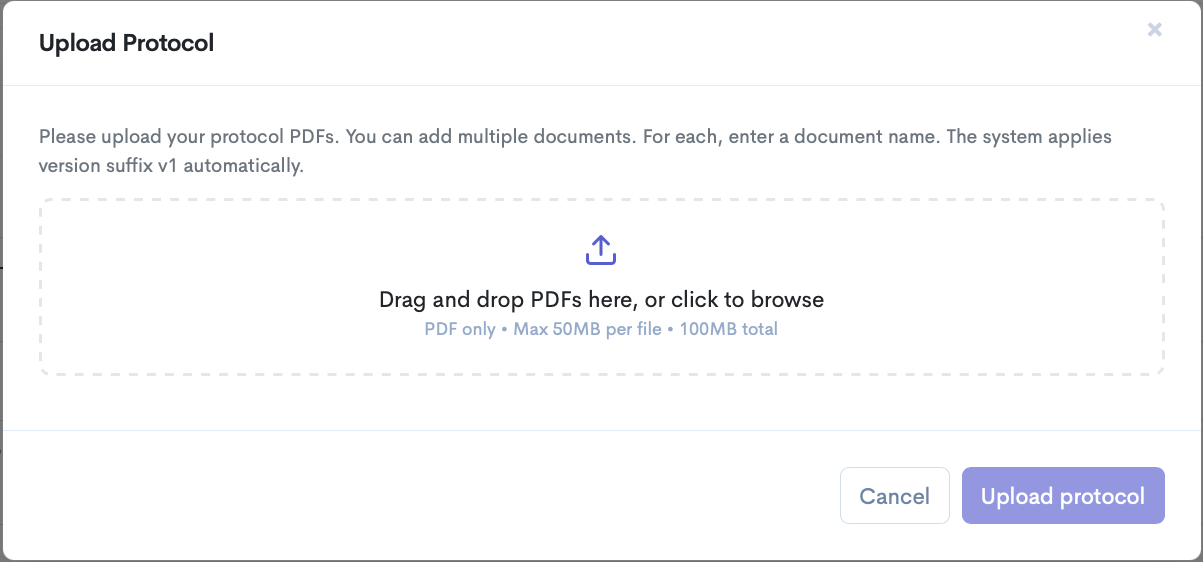Click the word "Cancel" in the footer

coord(894,497)
